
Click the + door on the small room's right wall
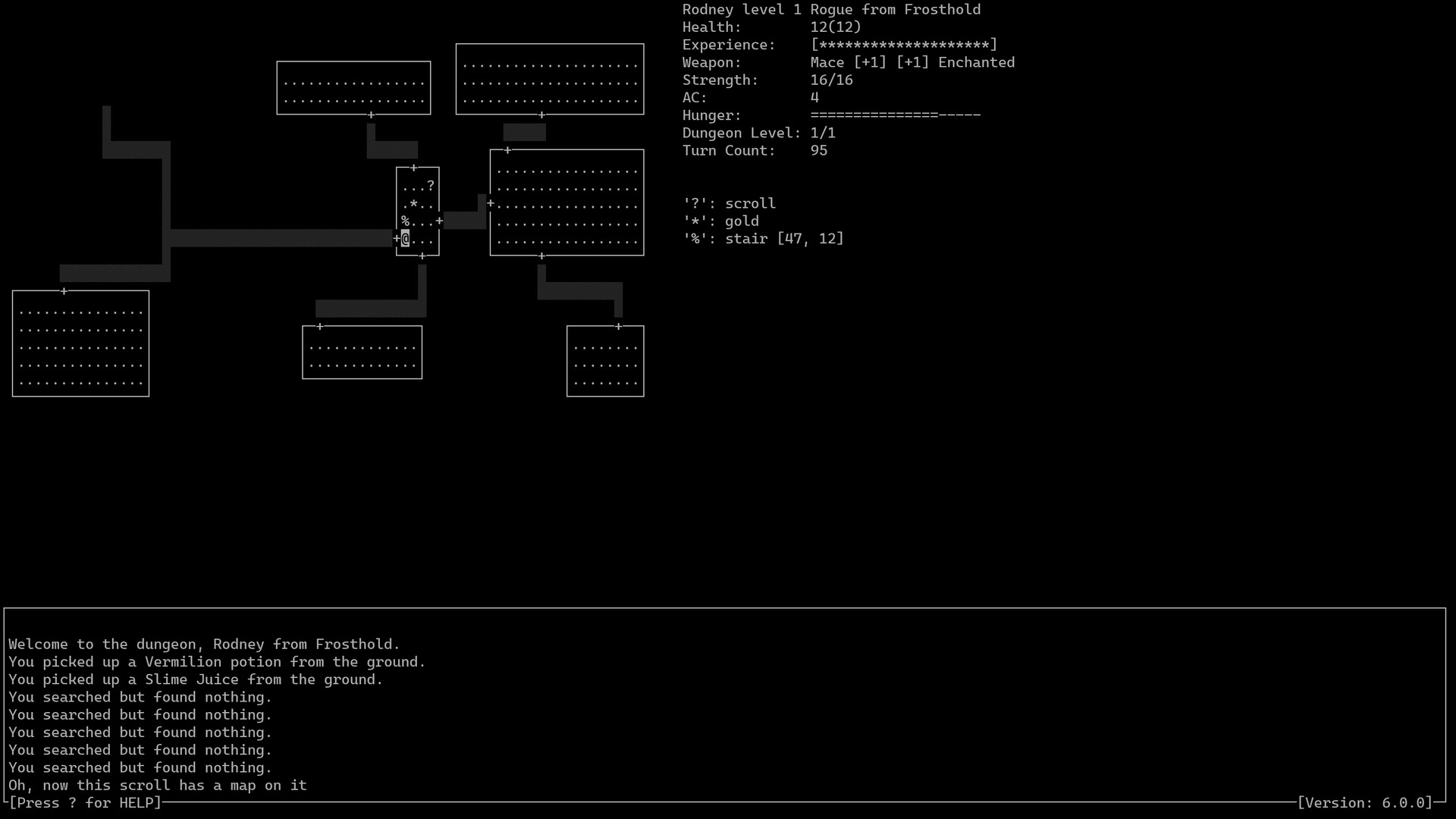[439, 221]
